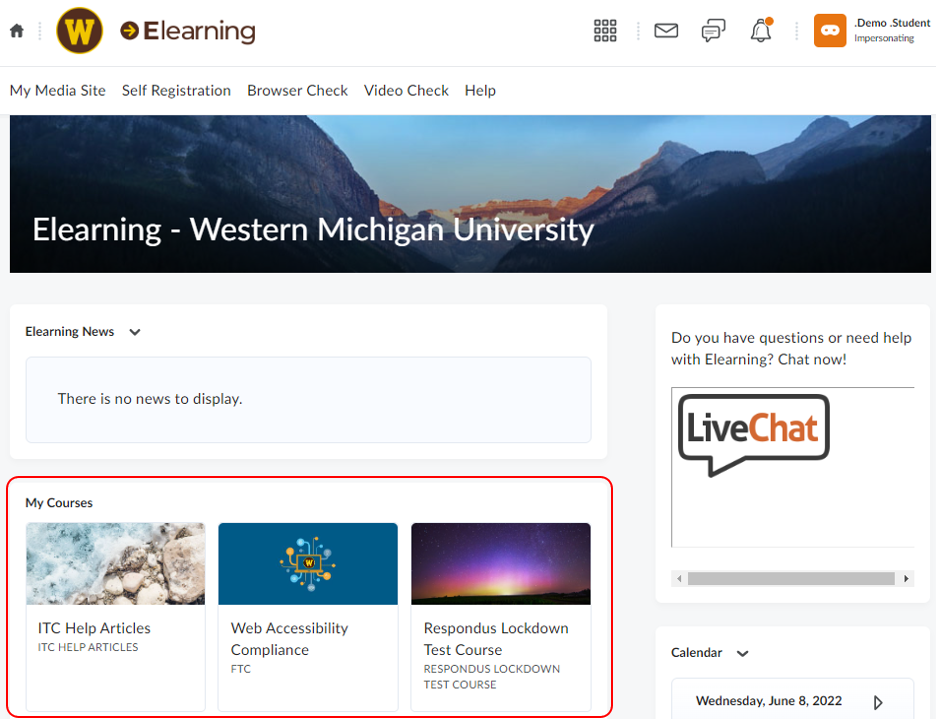Click the right scroll arrow under LiveChat

pos(907,578)
